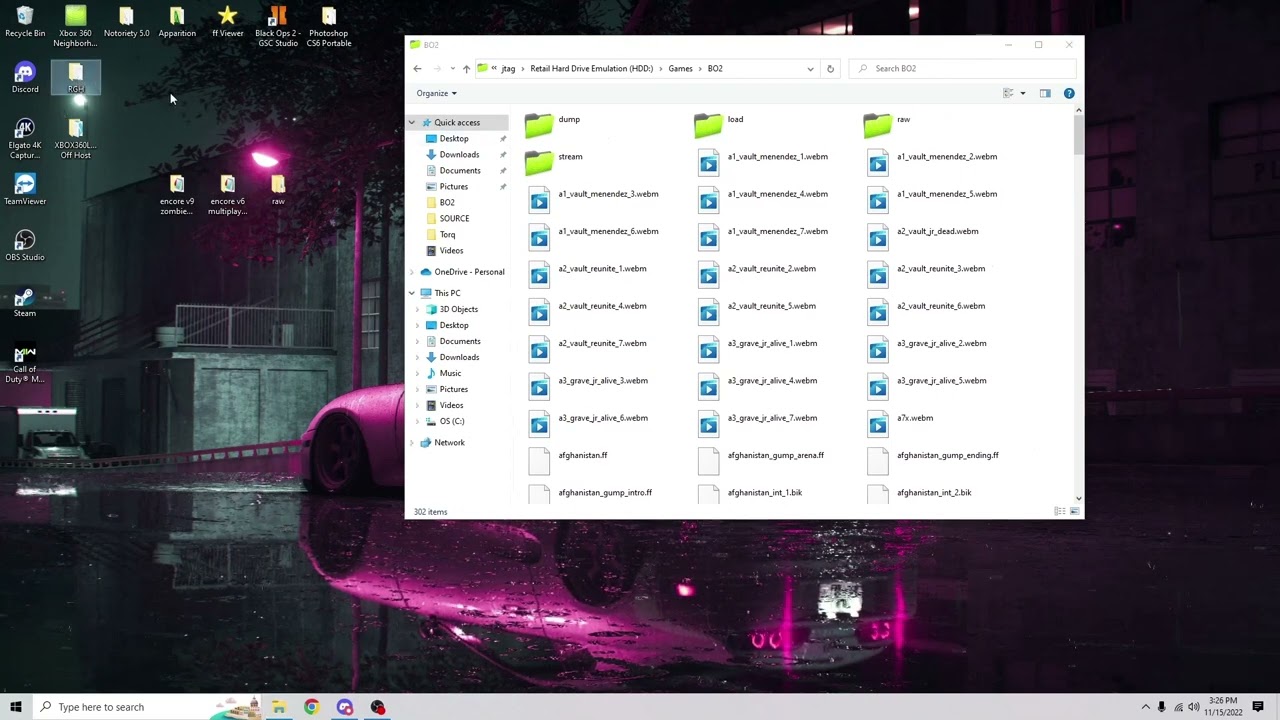Select the encore v6 multiplayer desktop file
1280x720 pixels.
pos(228,194)
